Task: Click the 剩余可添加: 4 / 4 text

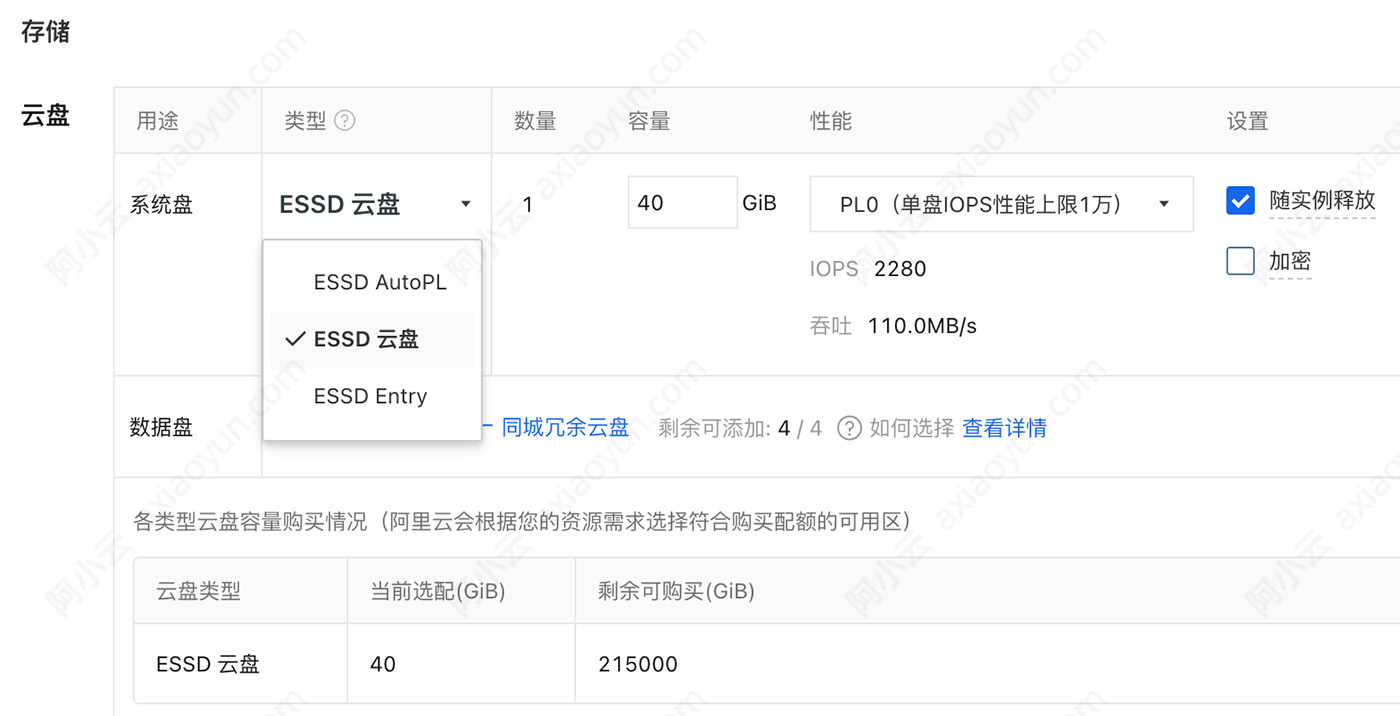Action: point(740,428)
